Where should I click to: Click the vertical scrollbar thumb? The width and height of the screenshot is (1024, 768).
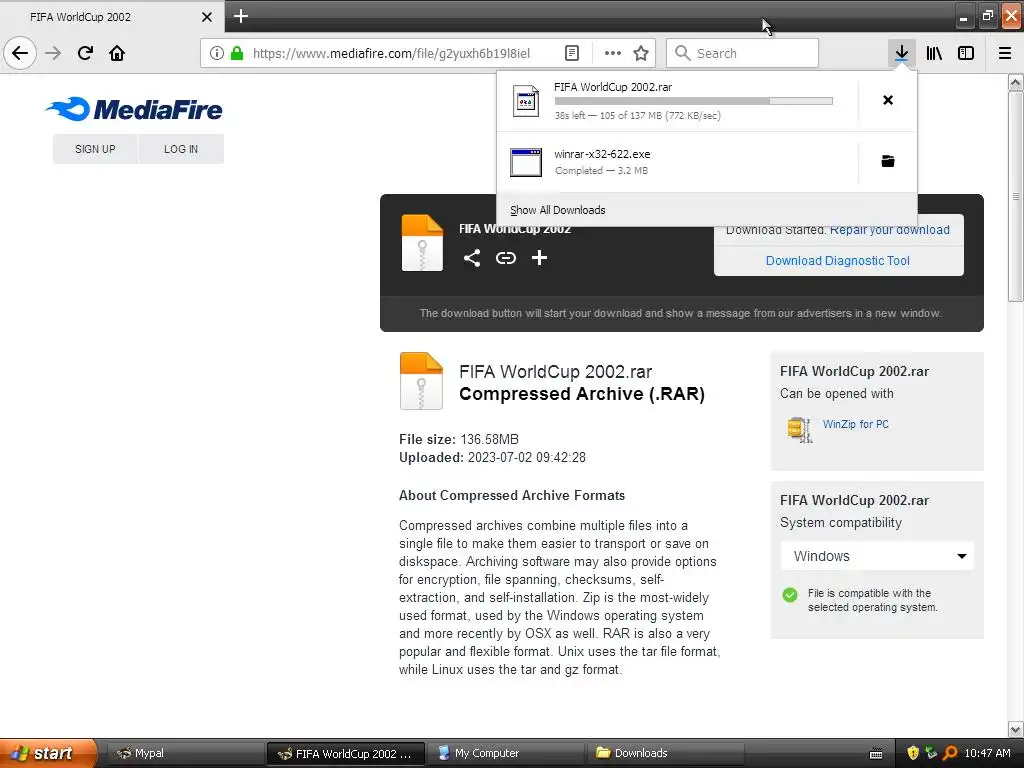[x=1016, y=196]
